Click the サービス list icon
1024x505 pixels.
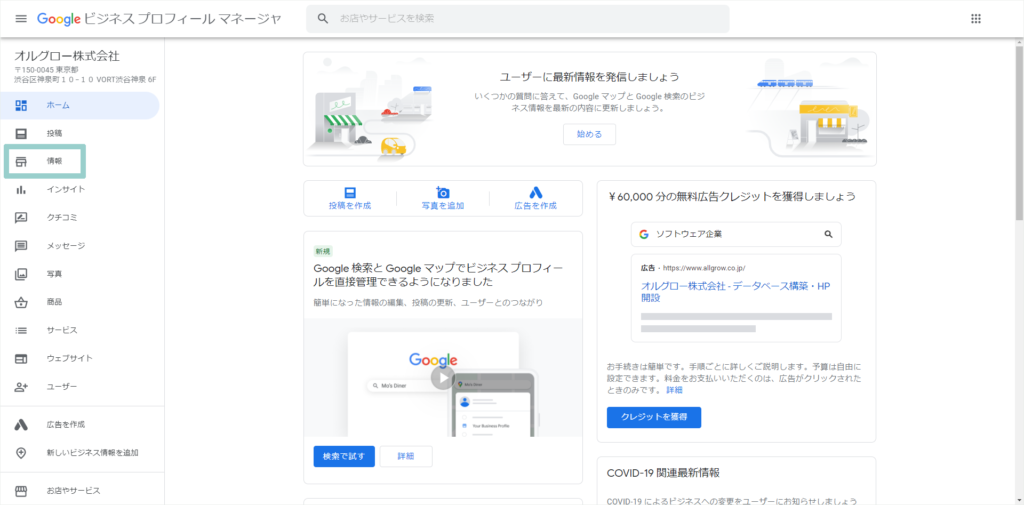coord(21,331)
